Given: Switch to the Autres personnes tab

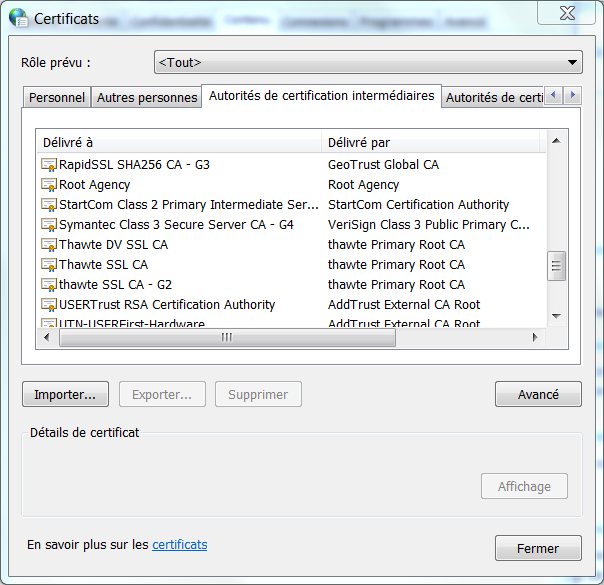Looking at the screenshot, I should [147, 97].
